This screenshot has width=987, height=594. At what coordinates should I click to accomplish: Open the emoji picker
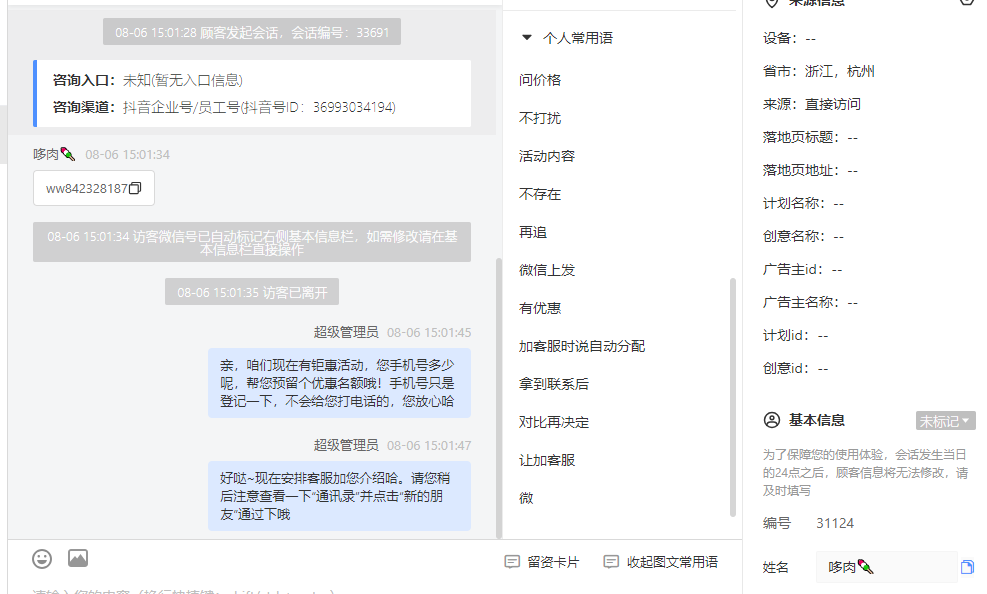[x=42, y=559]
